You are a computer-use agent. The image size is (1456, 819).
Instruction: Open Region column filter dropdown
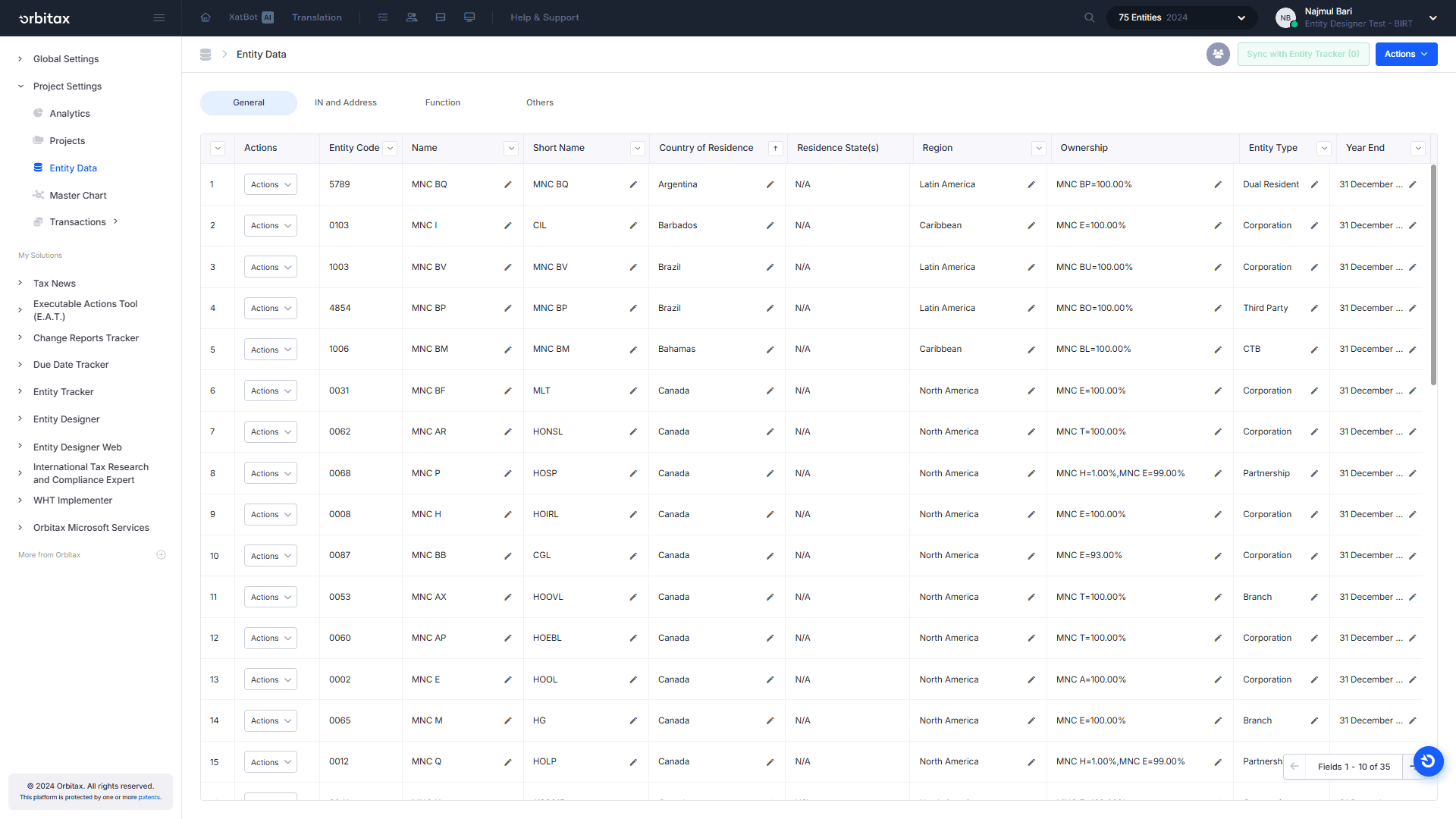coord(1039,149)
